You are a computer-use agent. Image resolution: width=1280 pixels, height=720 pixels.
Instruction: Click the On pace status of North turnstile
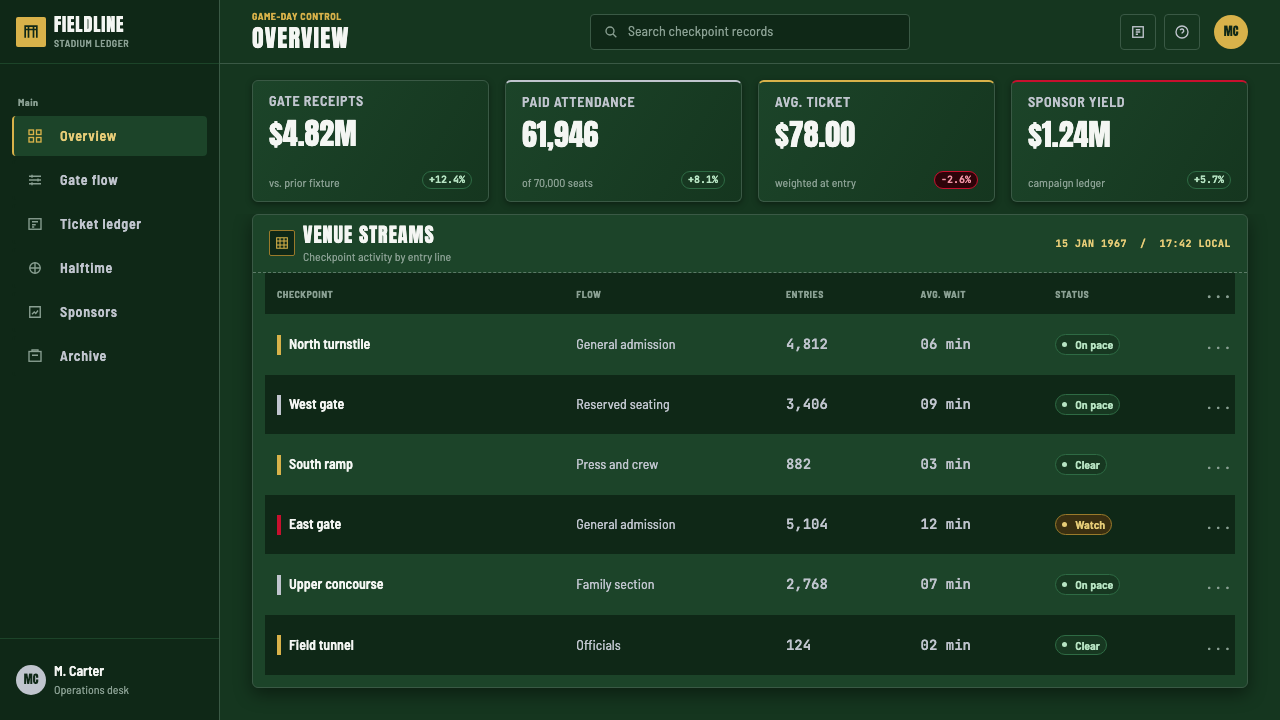(1087, 345)
